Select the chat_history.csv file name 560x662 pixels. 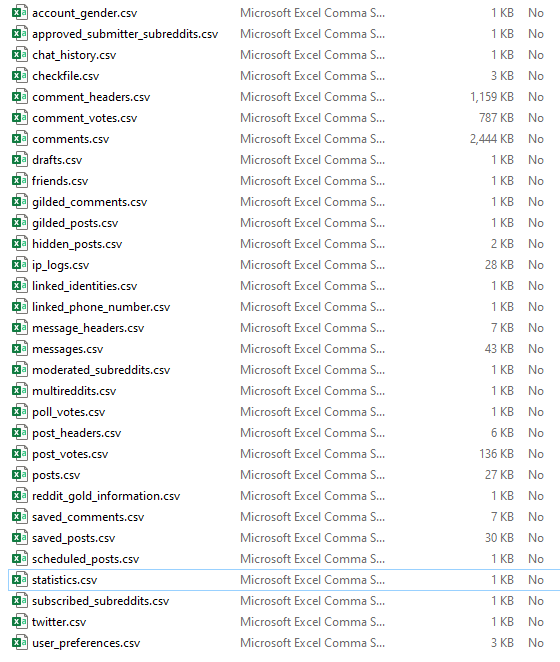pyautogui.click(x=74, y=55)
